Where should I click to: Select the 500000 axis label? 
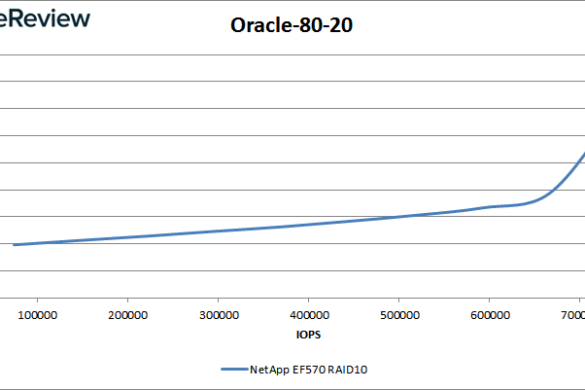[400, 315]
